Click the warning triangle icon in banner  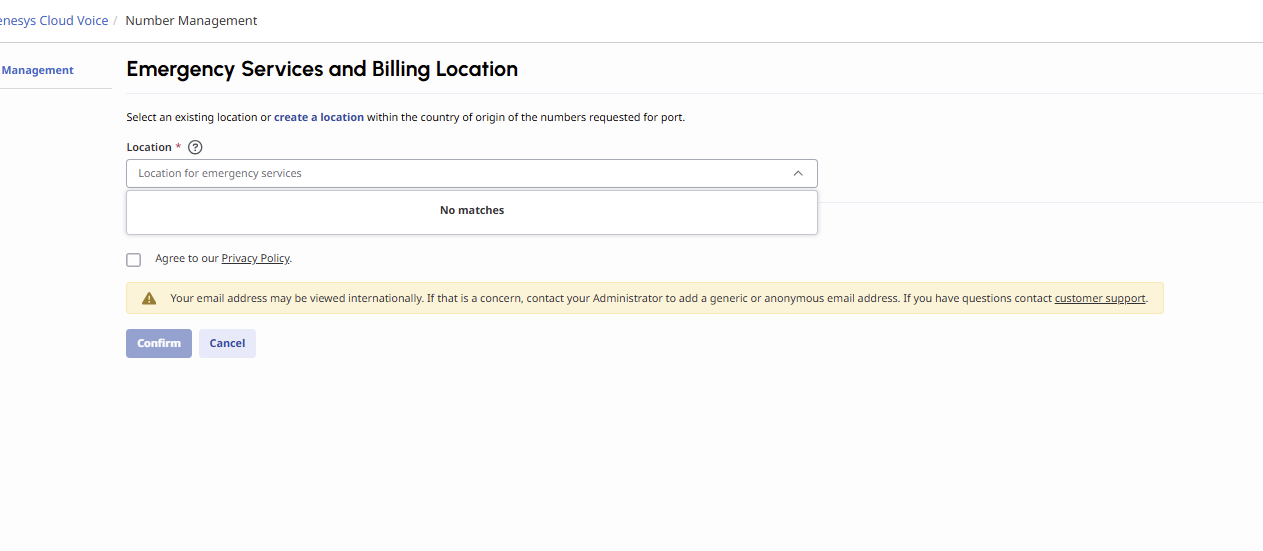(149, 298)
